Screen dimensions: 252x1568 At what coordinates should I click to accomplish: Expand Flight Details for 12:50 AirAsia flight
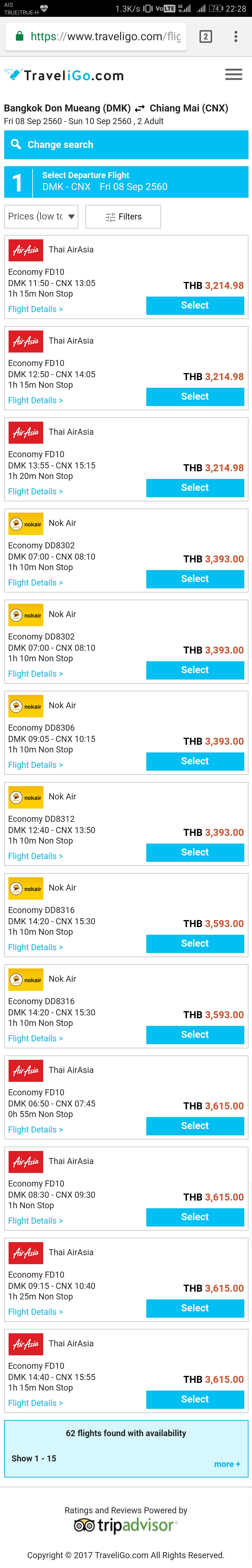(35, 400)
